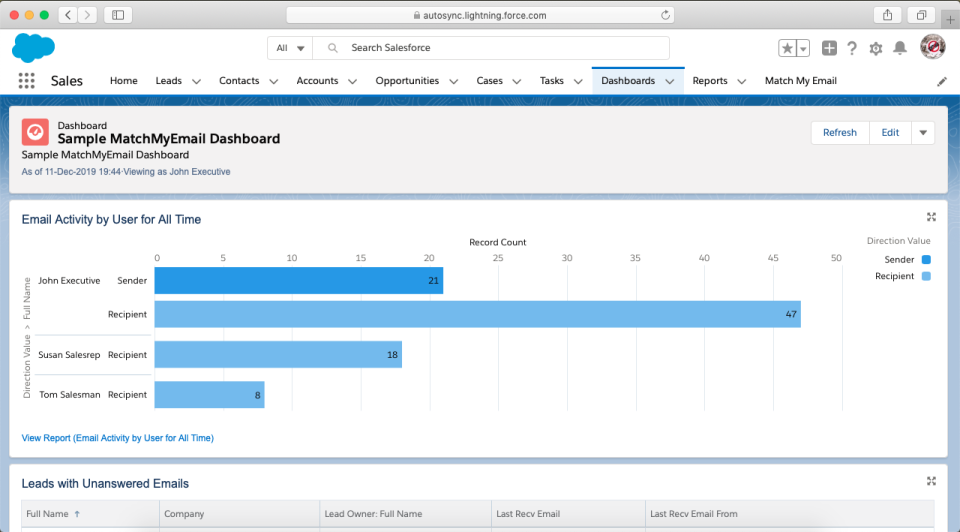Open the Help question mark icon
Image resolution: width=960 pixels, height=532 pixels.
tap(852, 48)
